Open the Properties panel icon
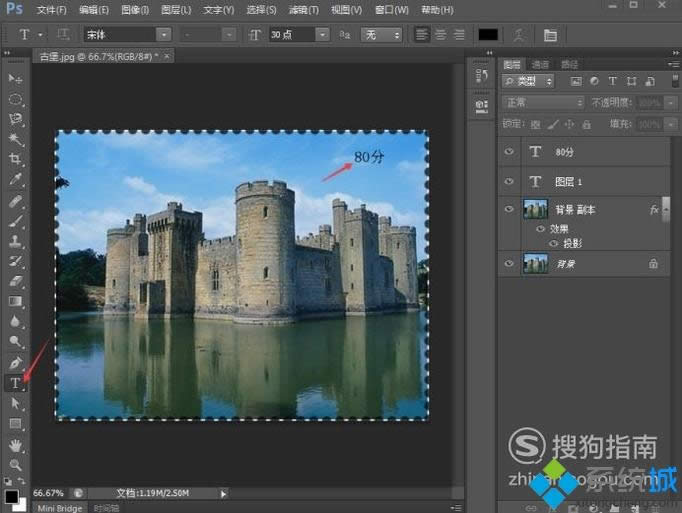The width and height of the screenshot is (682, 513). coord(481,106)
